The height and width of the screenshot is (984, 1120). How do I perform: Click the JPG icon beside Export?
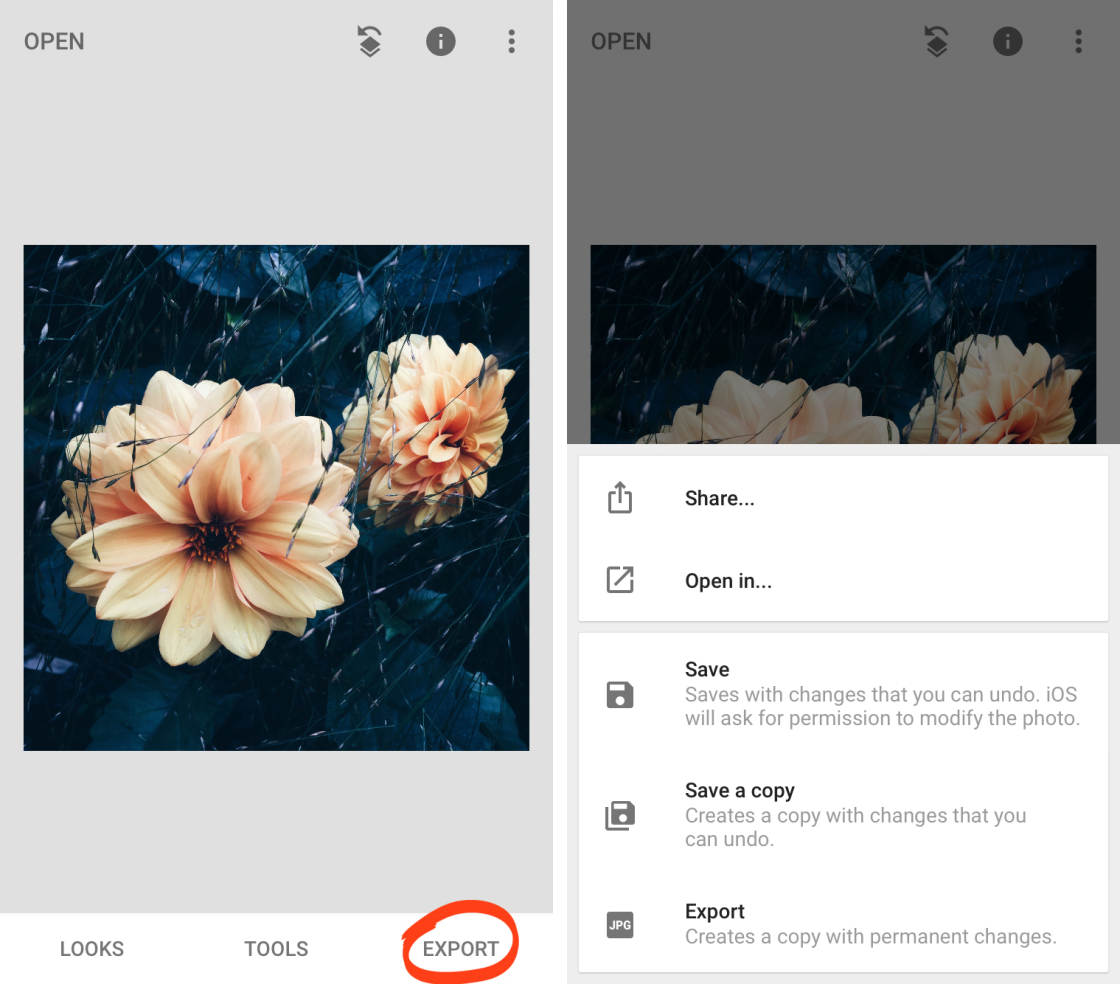coord(620,925)
